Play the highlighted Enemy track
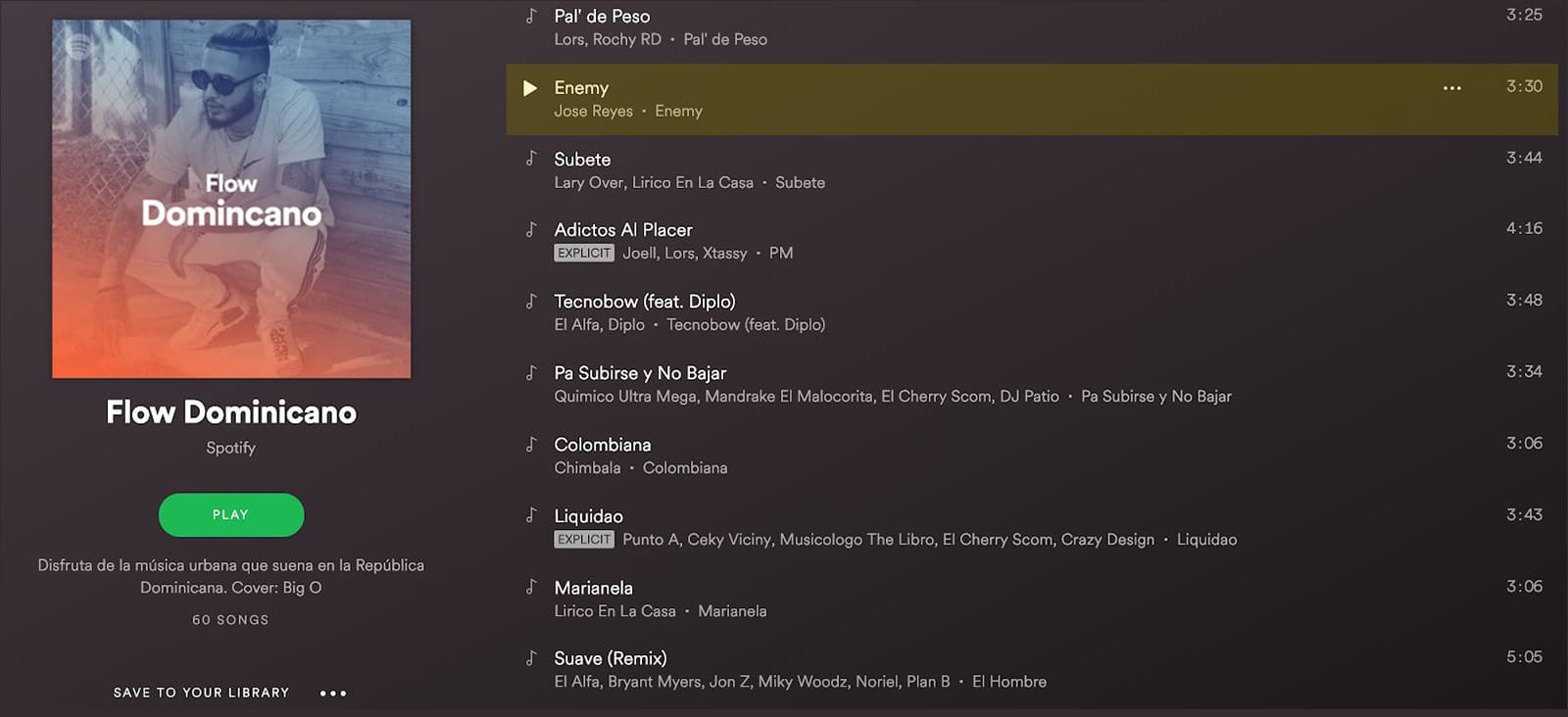The image size is (1568, 717). tap(530, 88)
